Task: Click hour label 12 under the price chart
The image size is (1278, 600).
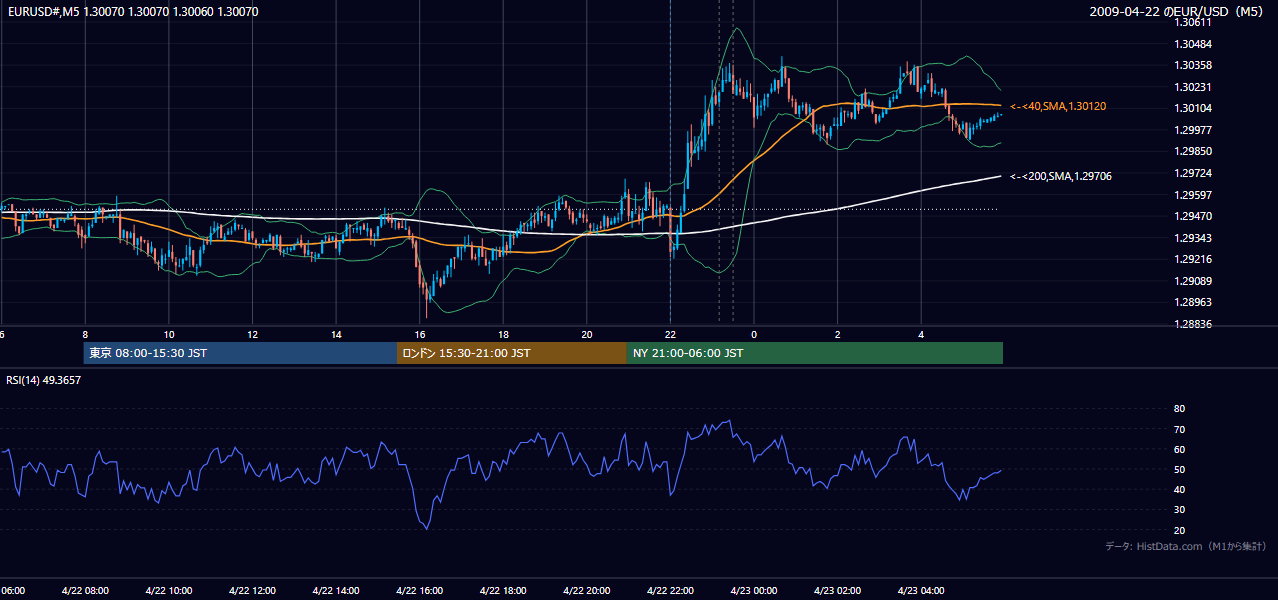Action: tap(253, 335)
